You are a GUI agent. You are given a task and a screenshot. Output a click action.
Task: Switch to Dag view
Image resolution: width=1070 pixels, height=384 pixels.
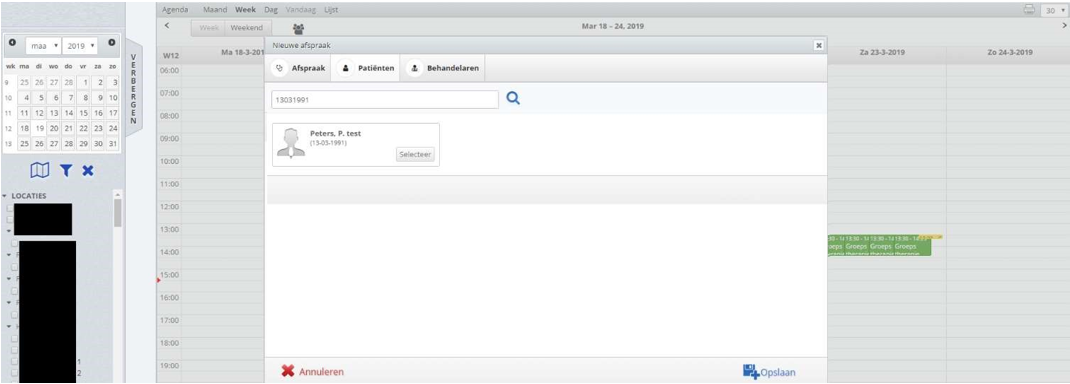271,10
